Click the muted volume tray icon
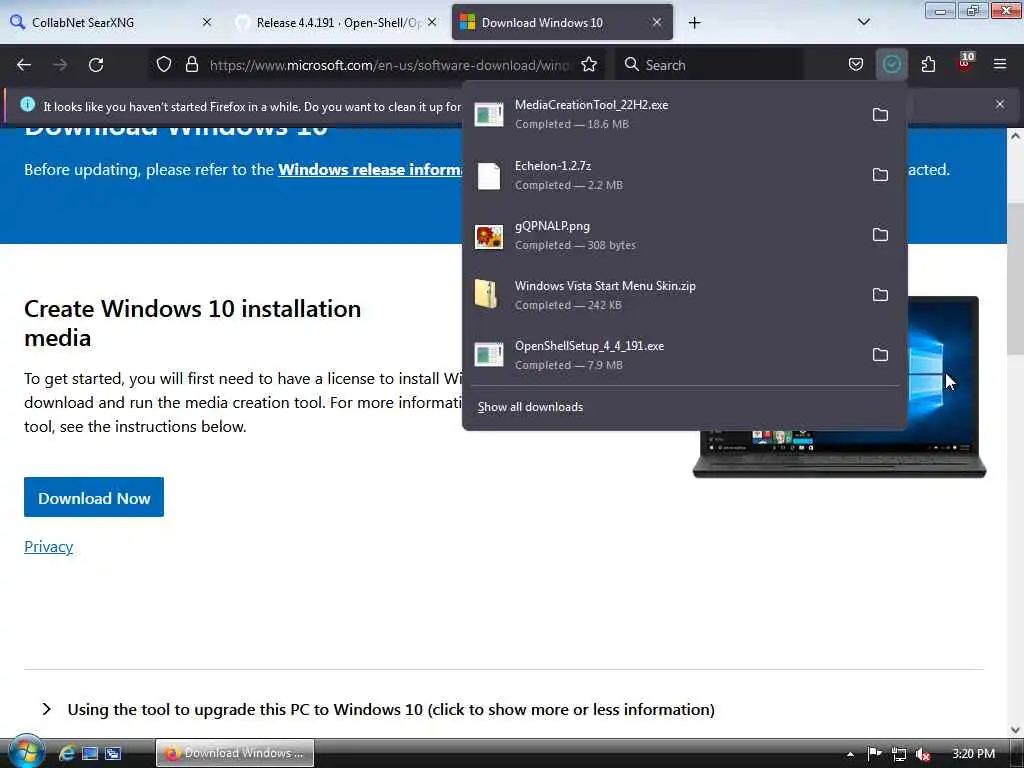Image resolution: width=1024 pixels, height=768 pixels. click(x=923, y=754)
